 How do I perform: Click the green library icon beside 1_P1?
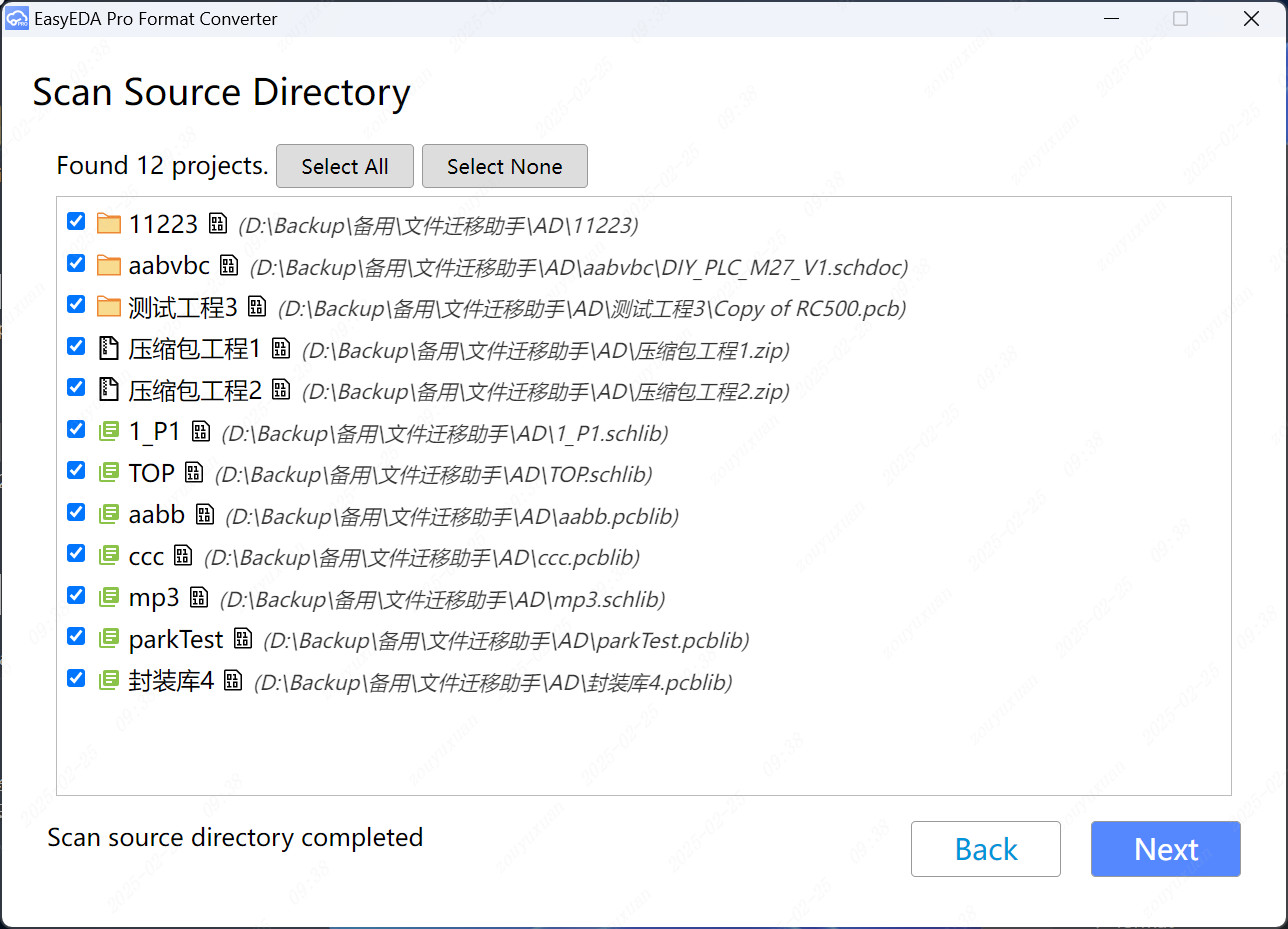[109, 432]
